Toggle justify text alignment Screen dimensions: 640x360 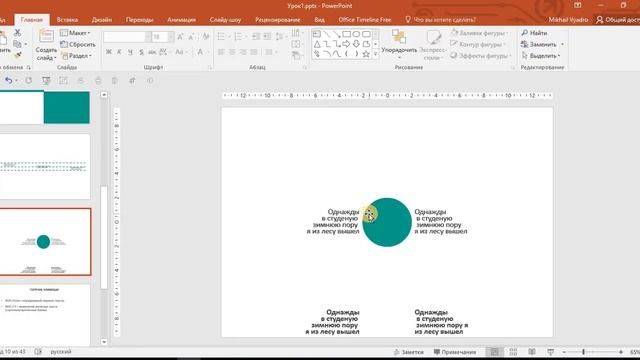254,52
